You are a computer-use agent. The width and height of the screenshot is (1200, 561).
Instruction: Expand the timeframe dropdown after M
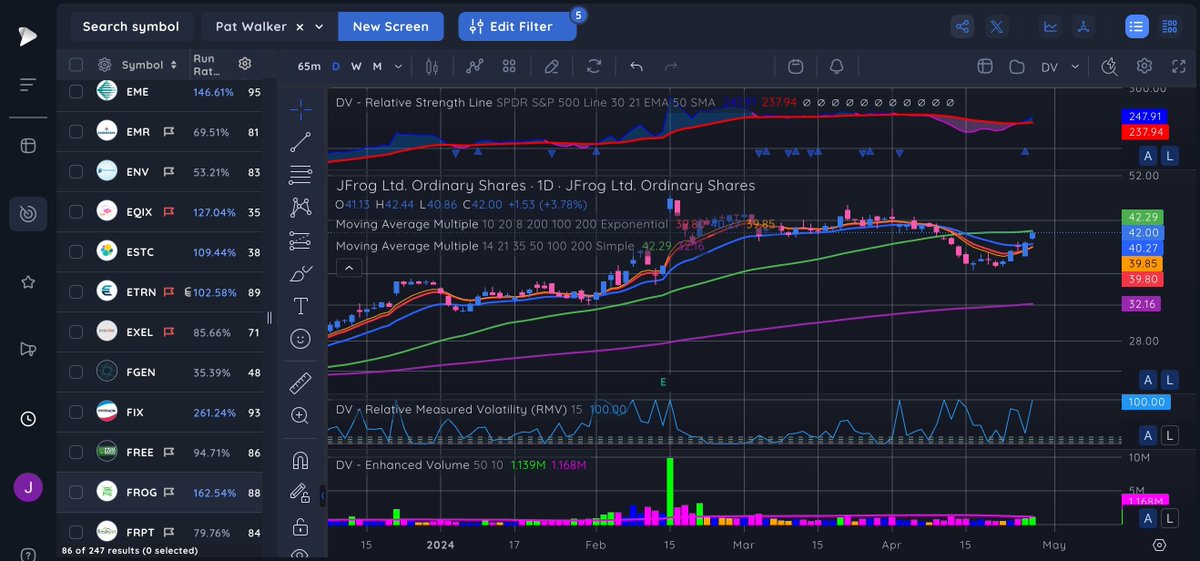[x=398, y=66]
